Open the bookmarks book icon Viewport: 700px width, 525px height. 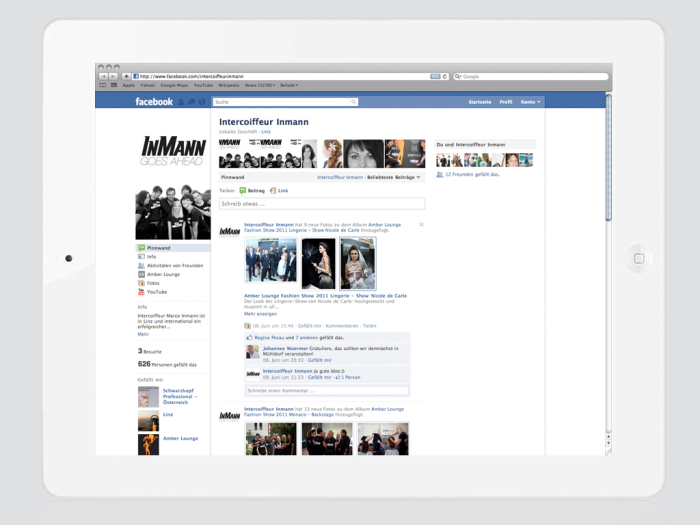pos(103,85)
